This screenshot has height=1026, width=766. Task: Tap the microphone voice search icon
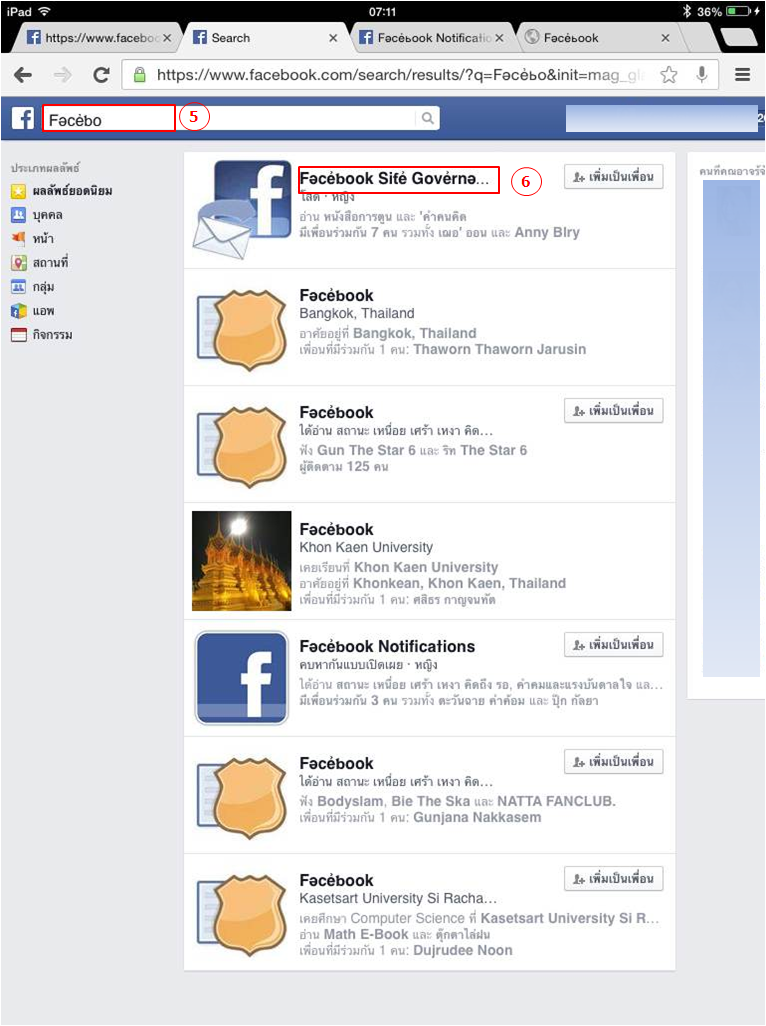click(x=702, y=75)
